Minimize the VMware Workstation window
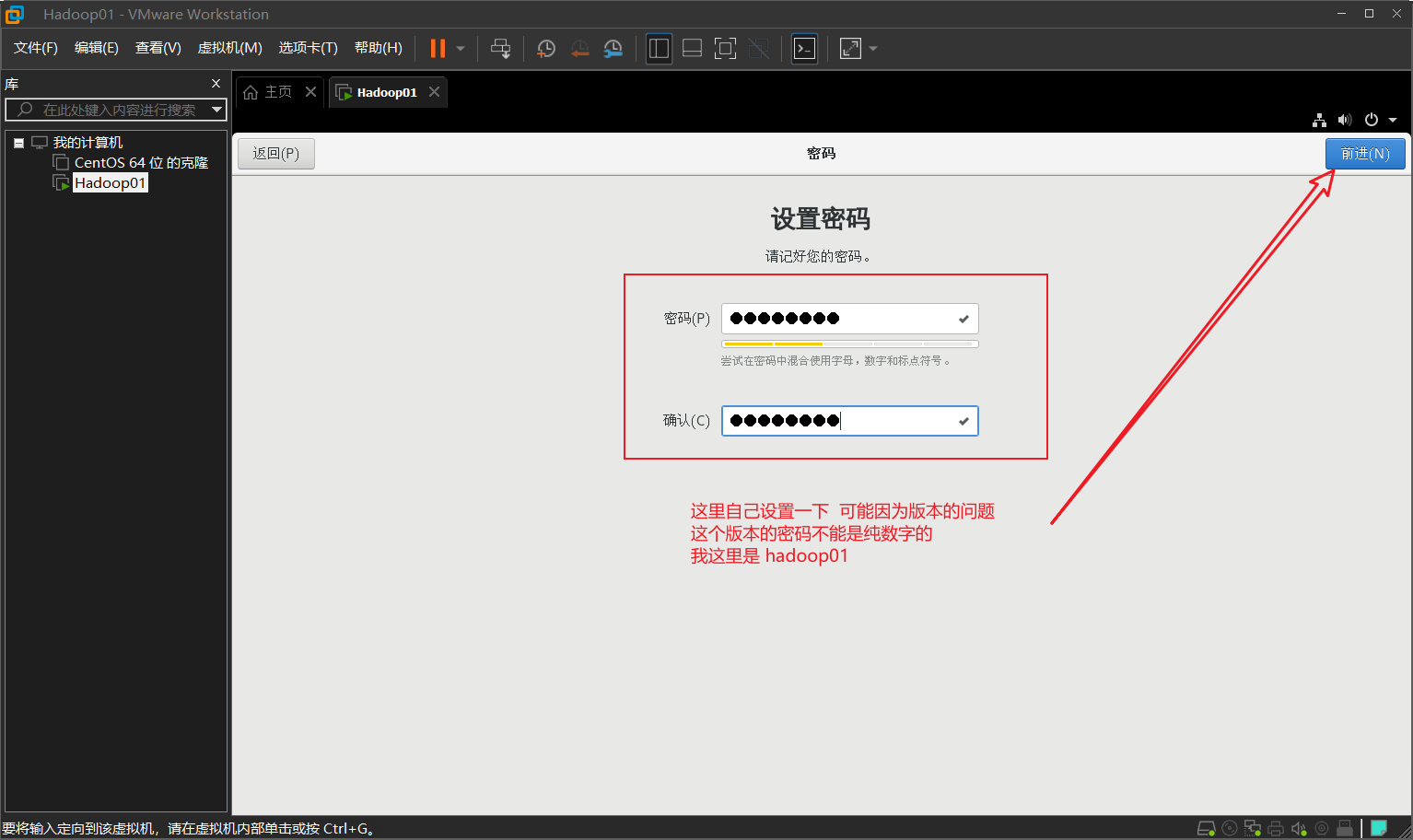The image size is (1413, 840). coord(1342,14)
